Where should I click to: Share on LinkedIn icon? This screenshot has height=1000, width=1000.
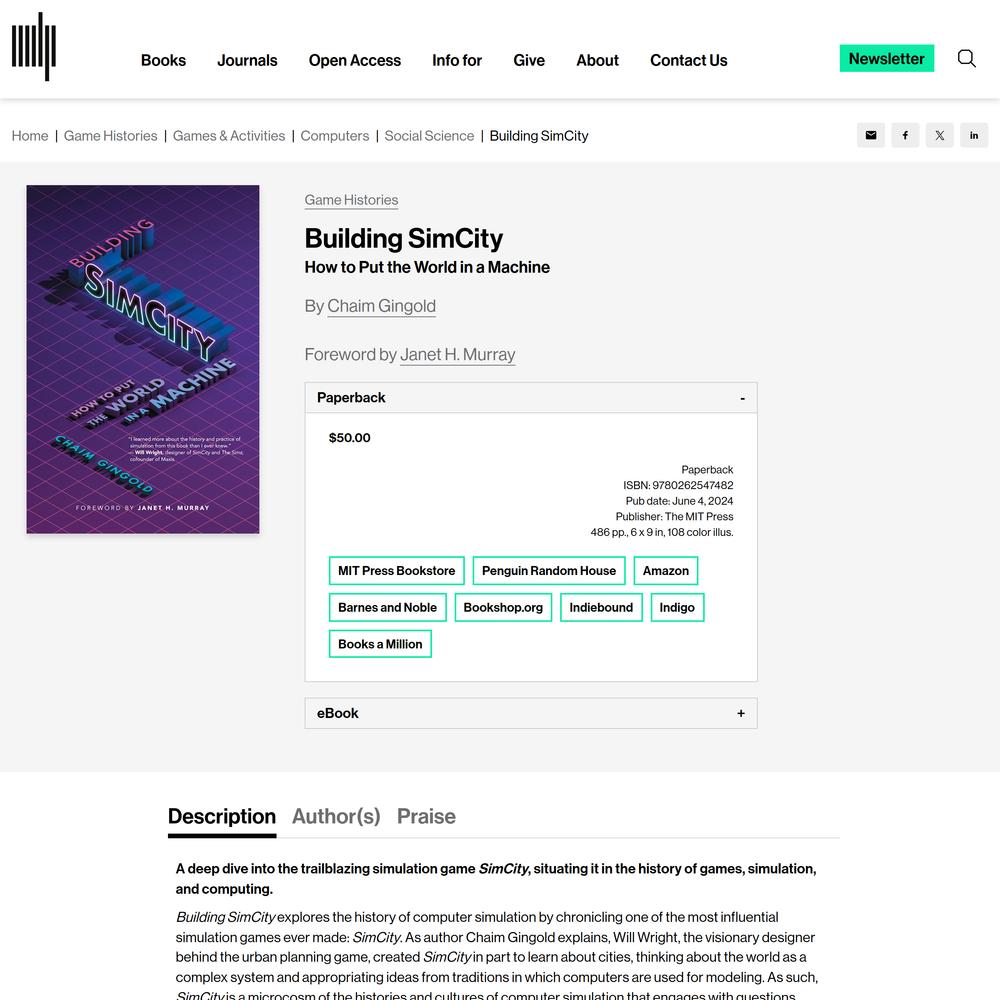(x=974, y=135)
